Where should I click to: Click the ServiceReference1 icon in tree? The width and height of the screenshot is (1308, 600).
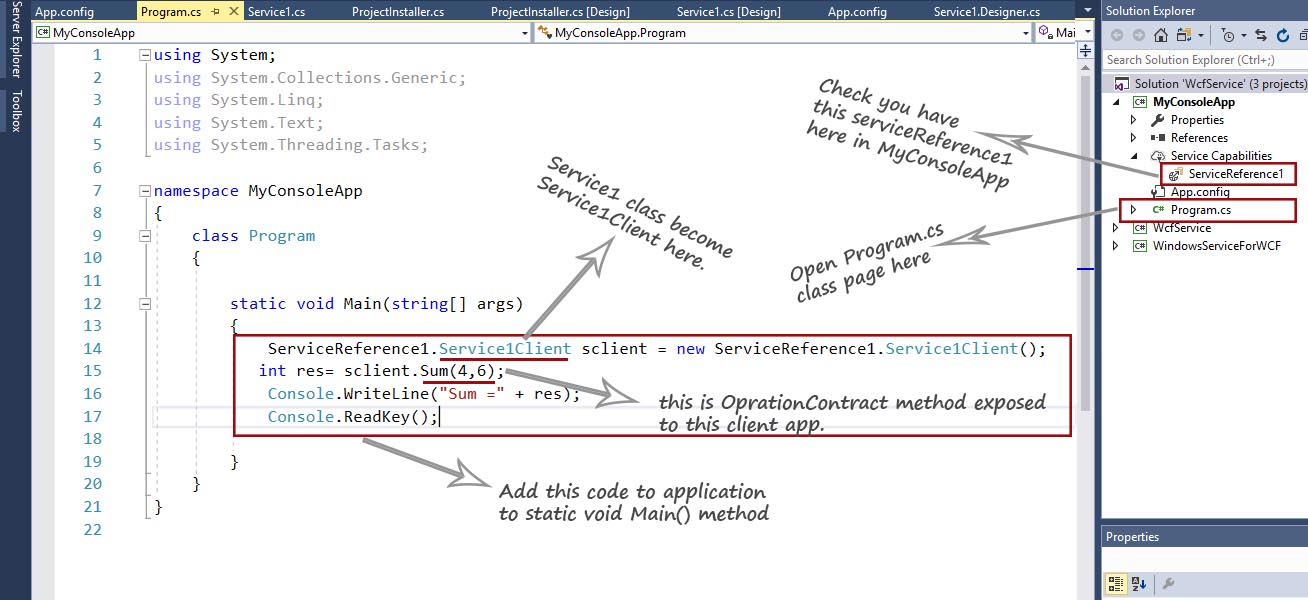tap(1175, 174)
